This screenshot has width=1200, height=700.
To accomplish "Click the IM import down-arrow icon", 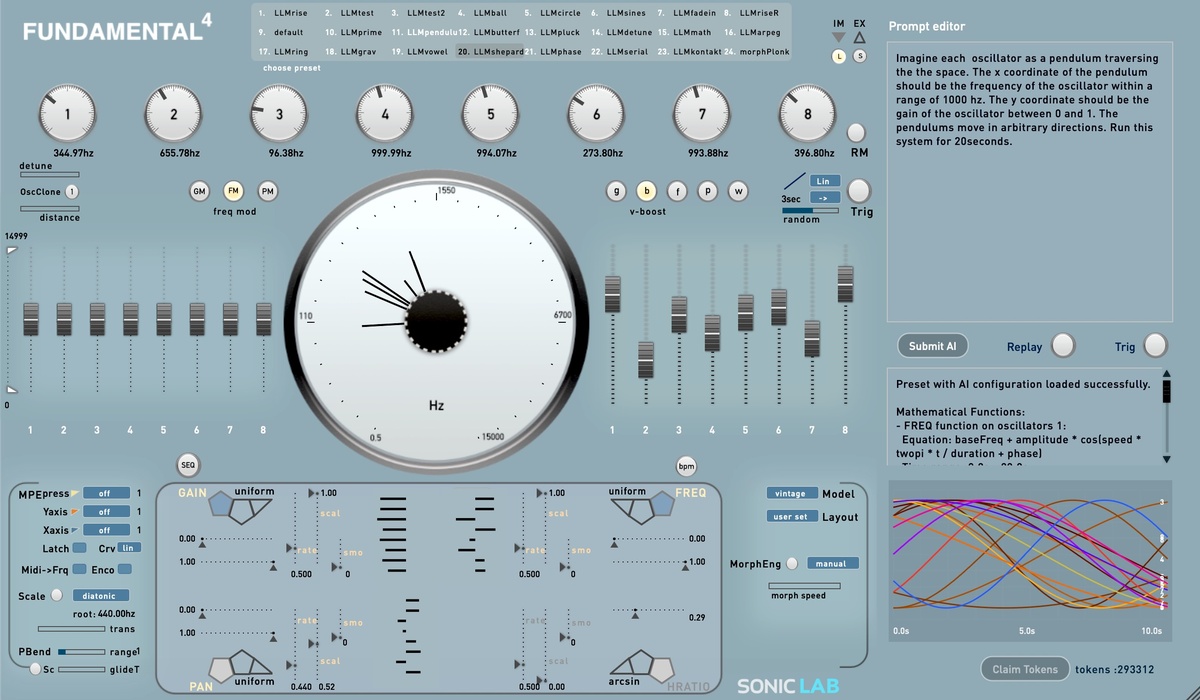I will (x=838, y=38).
